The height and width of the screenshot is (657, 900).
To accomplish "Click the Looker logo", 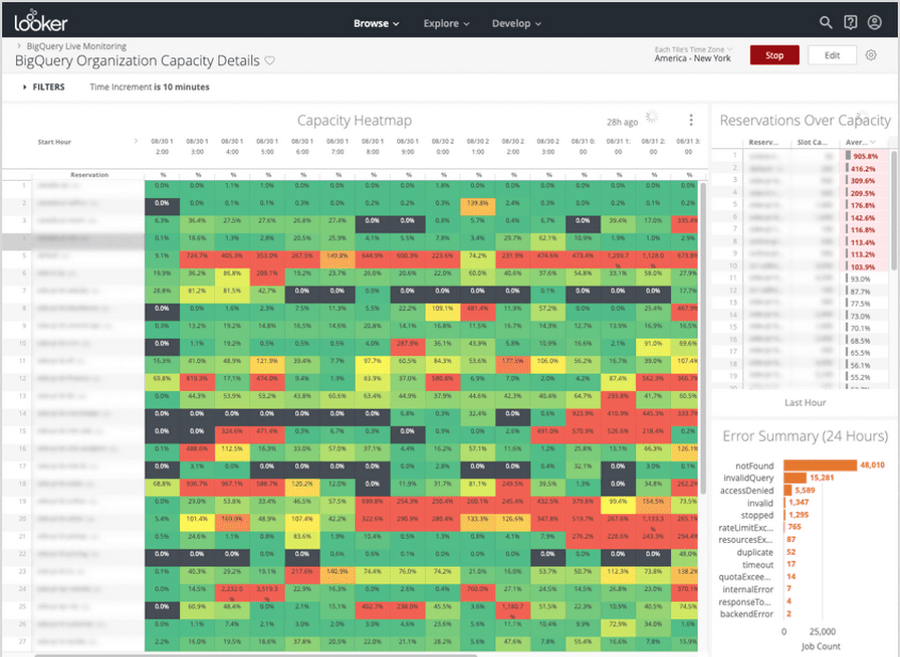I will (41, 21).
